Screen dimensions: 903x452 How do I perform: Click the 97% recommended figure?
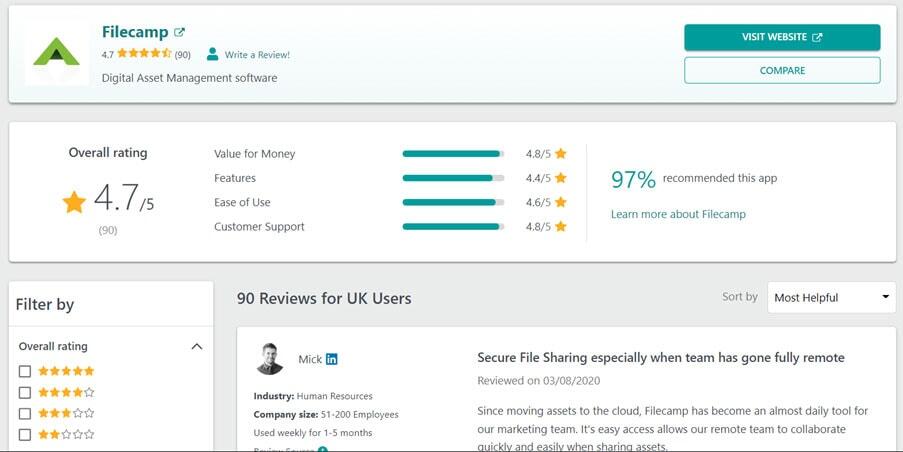click(x=633, y=179)
